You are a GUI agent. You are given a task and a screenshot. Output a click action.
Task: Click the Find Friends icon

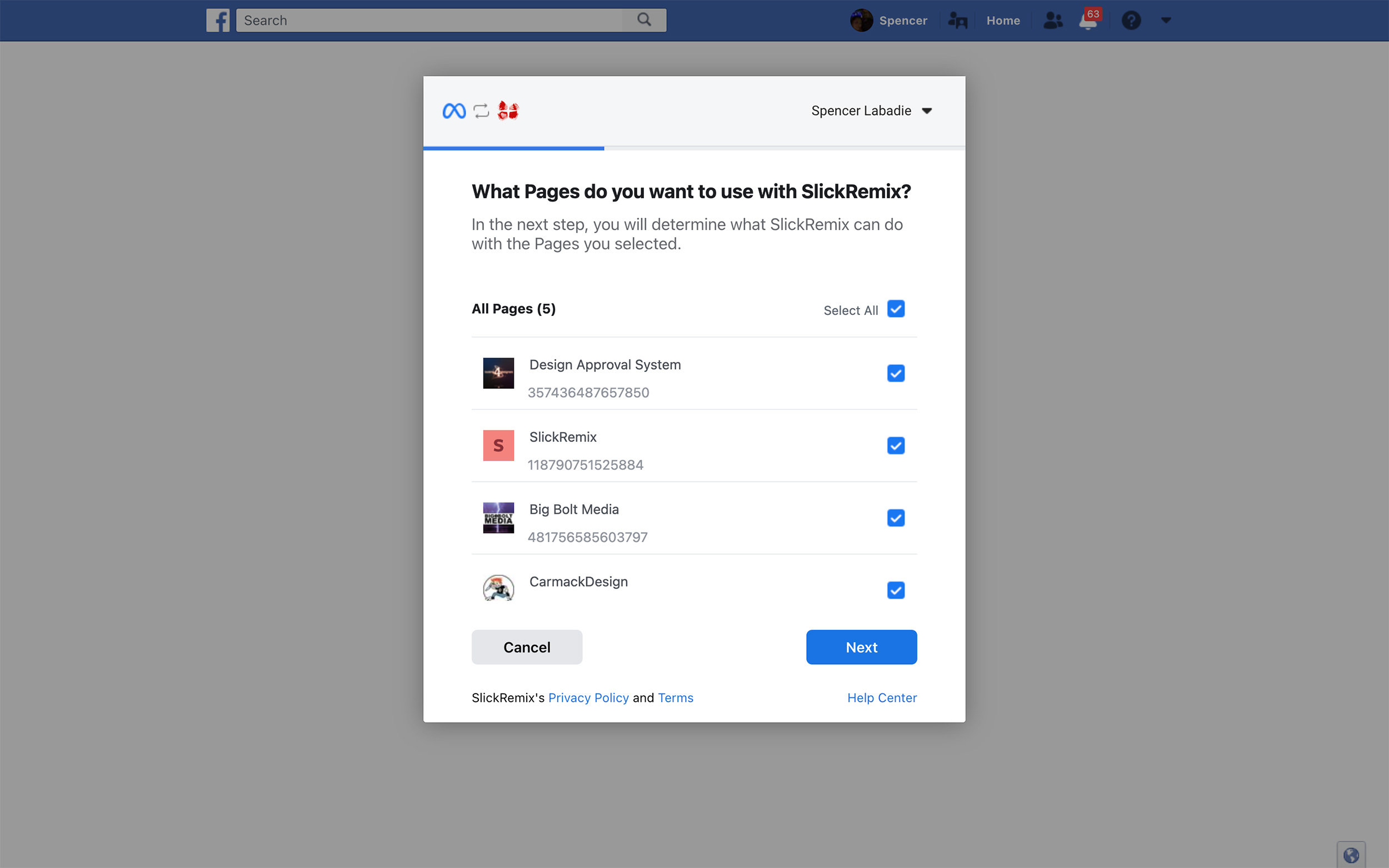958,21
